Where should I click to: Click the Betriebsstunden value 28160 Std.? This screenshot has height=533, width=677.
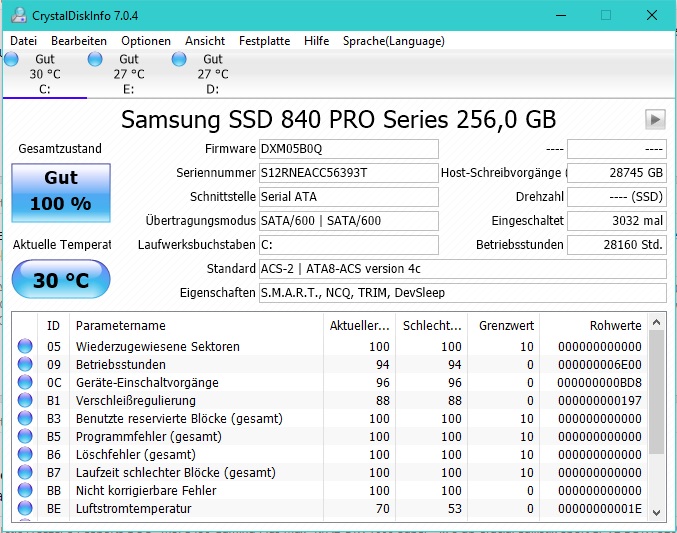(617, 245)
